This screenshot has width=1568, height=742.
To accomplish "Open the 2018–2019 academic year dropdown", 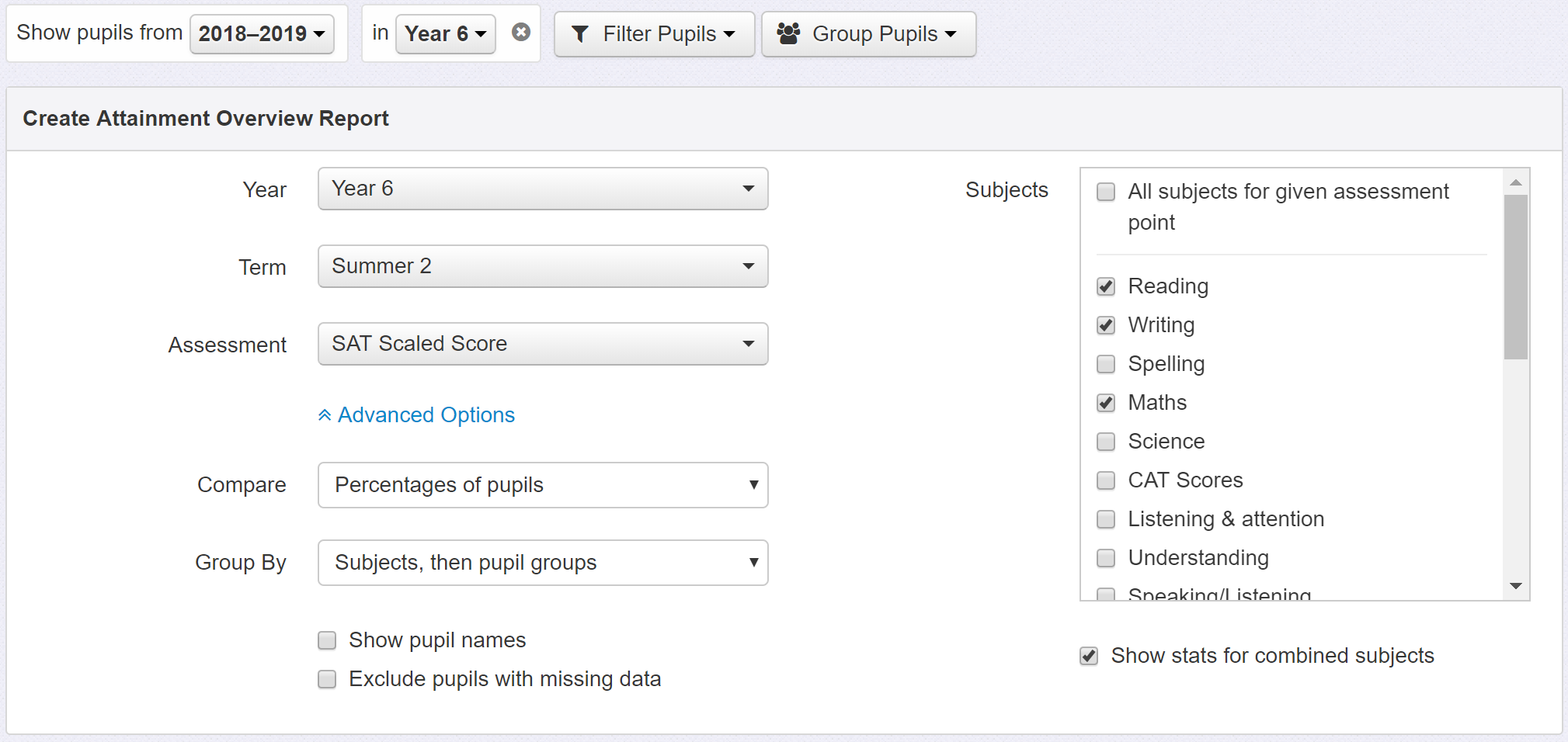I will point(262,34).
